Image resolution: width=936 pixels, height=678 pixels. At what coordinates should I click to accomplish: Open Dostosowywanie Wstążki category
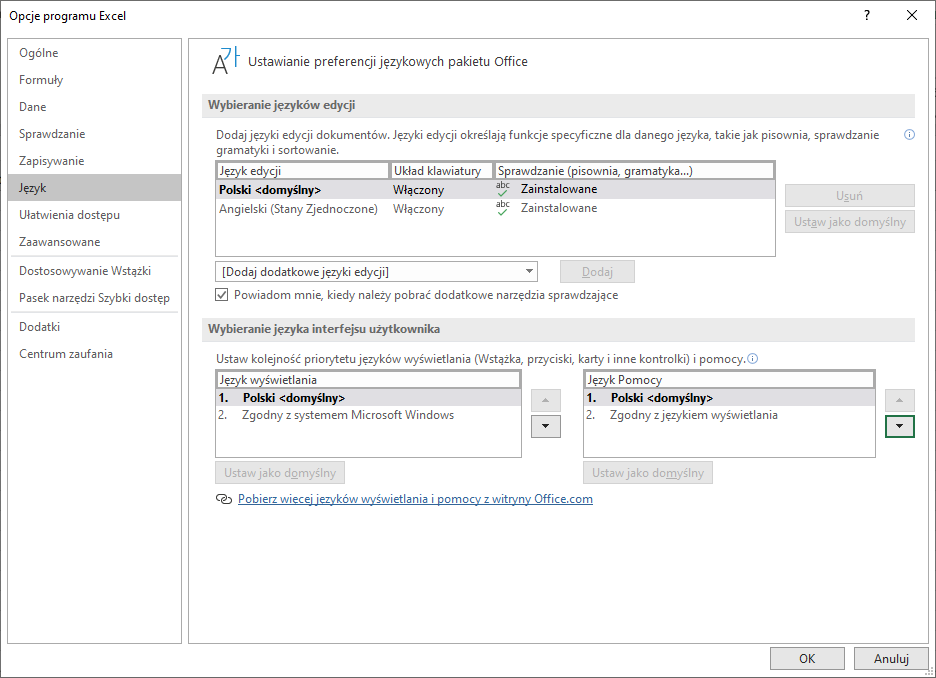[94, 271]
